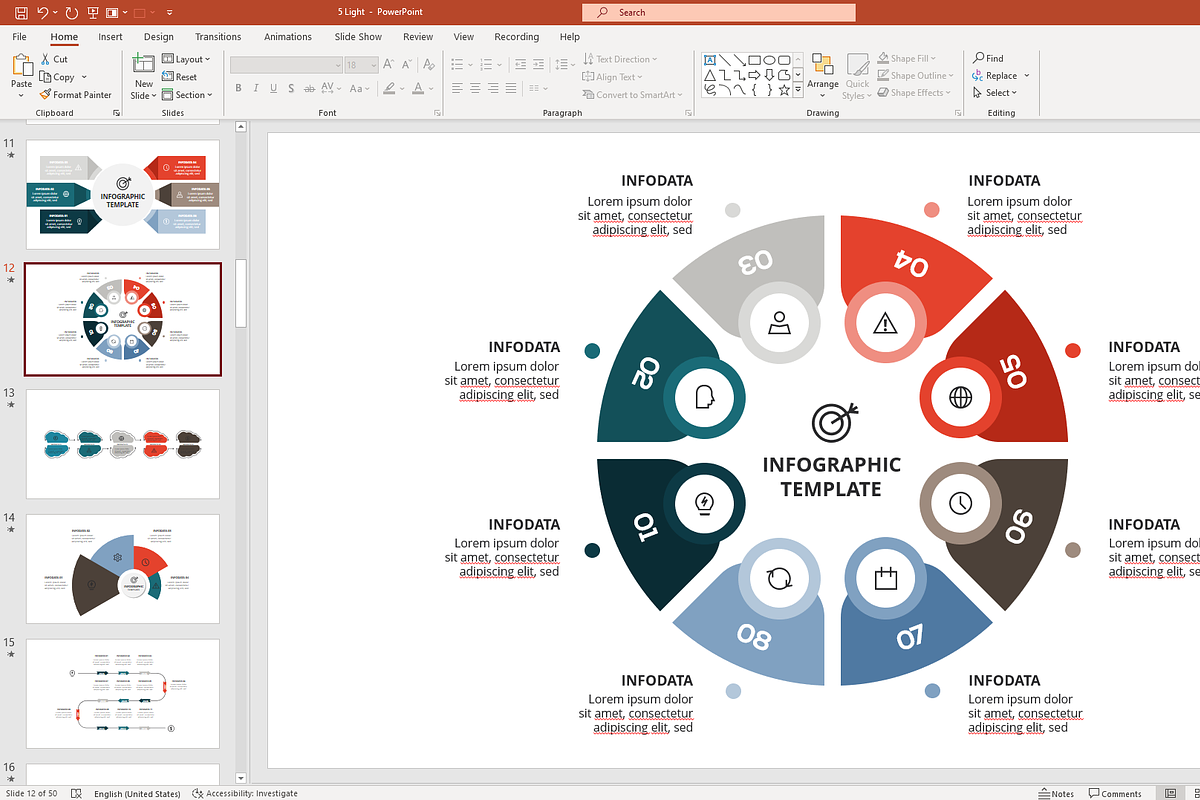Select the lightbulb icon in segment 01
The width and height of the screenshot is (1200, 800).
tap(704, 503)
